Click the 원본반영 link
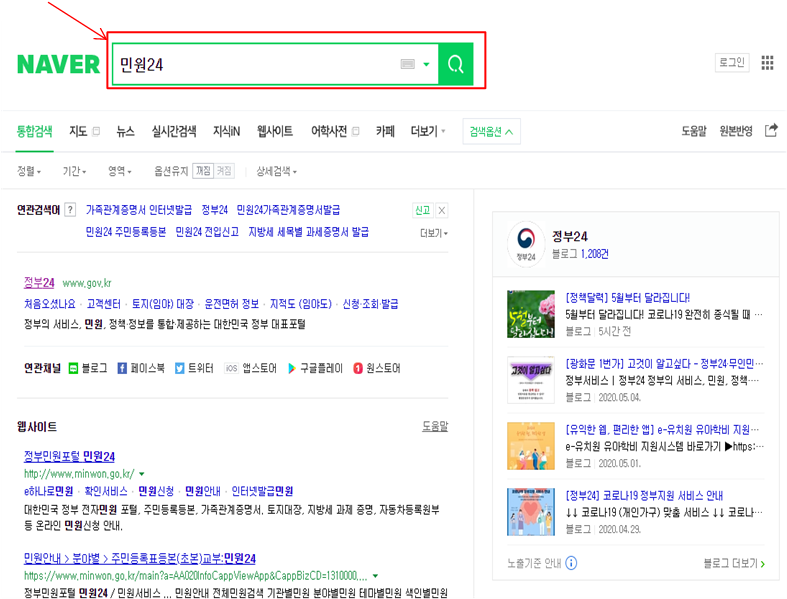787x599 pixels. 736,131
